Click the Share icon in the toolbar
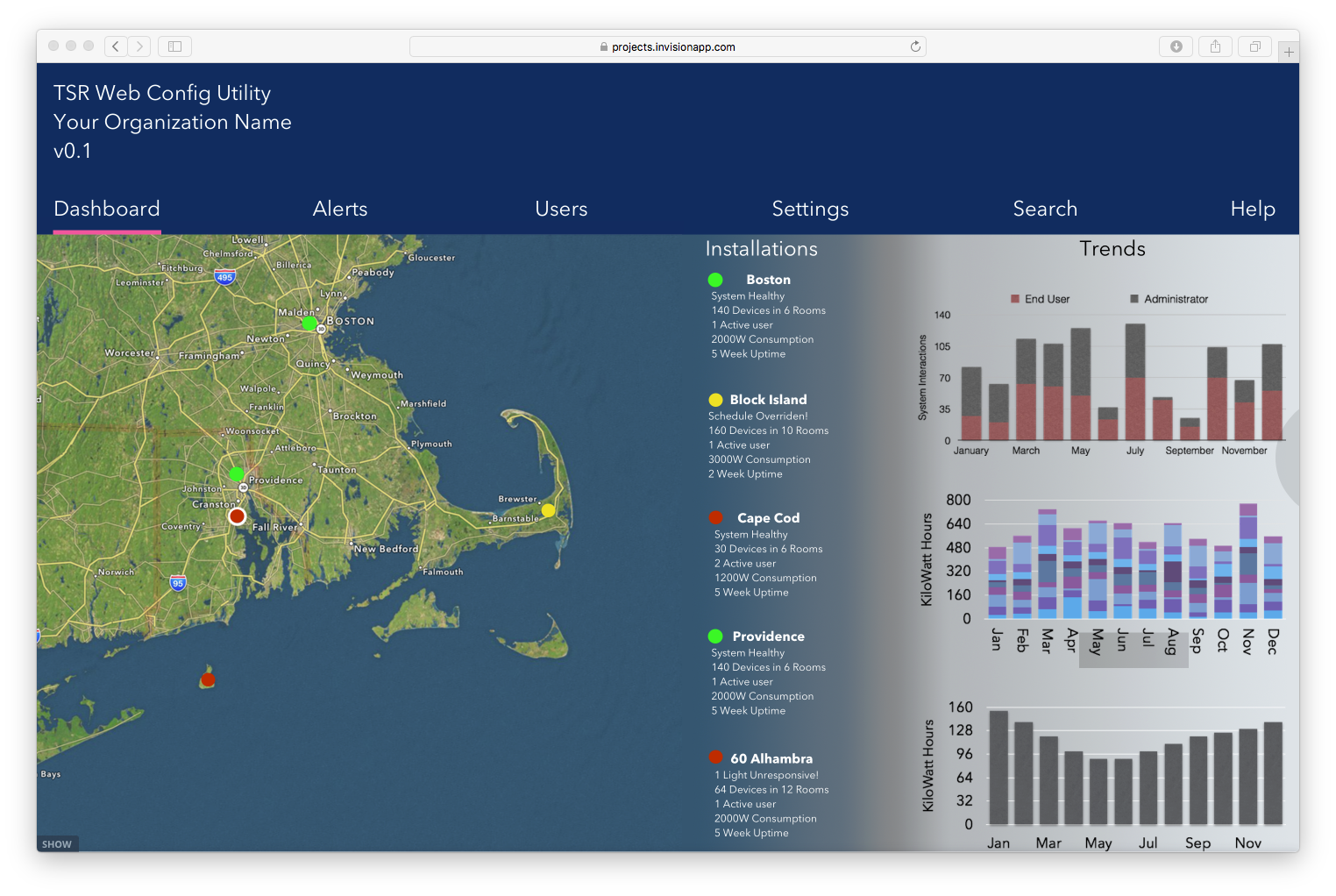 click(x=1215, y=46)
